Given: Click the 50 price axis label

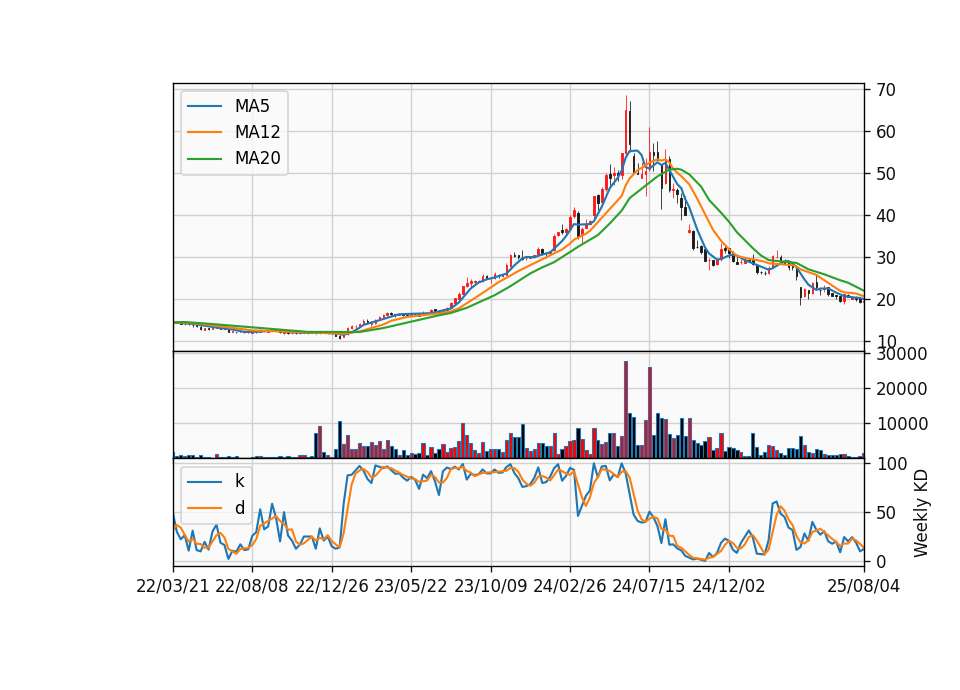Looking at the screenshot, I should (886, 174).
